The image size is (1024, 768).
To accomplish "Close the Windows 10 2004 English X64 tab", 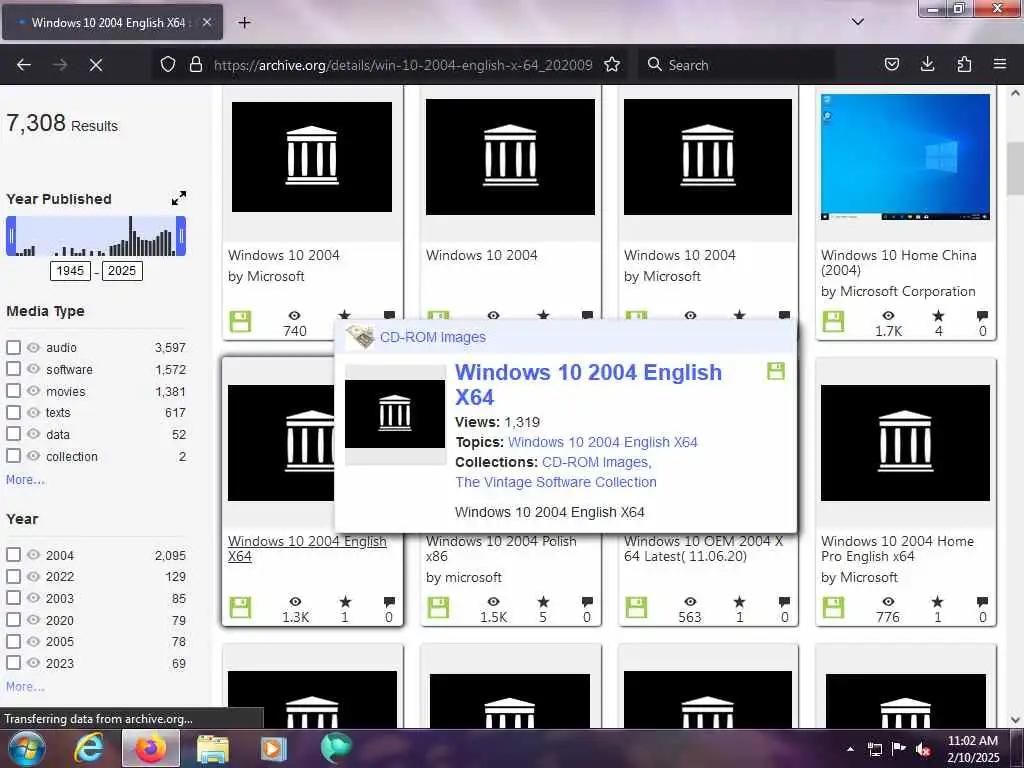I will tap(206, 22).
